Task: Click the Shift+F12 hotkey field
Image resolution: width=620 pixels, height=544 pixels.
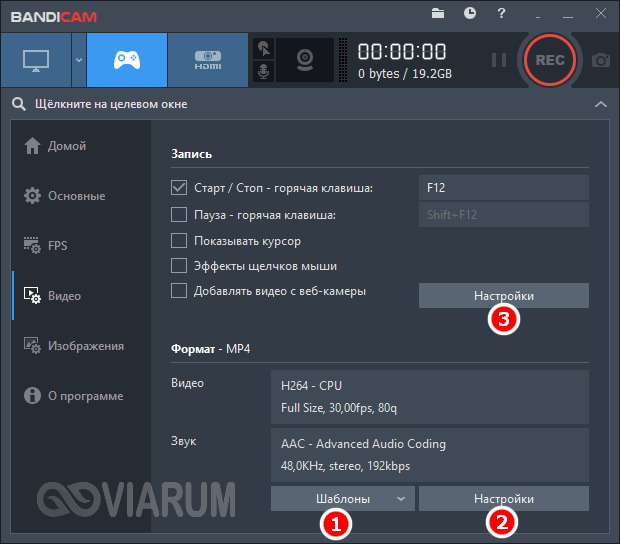Action: point(504,215)
